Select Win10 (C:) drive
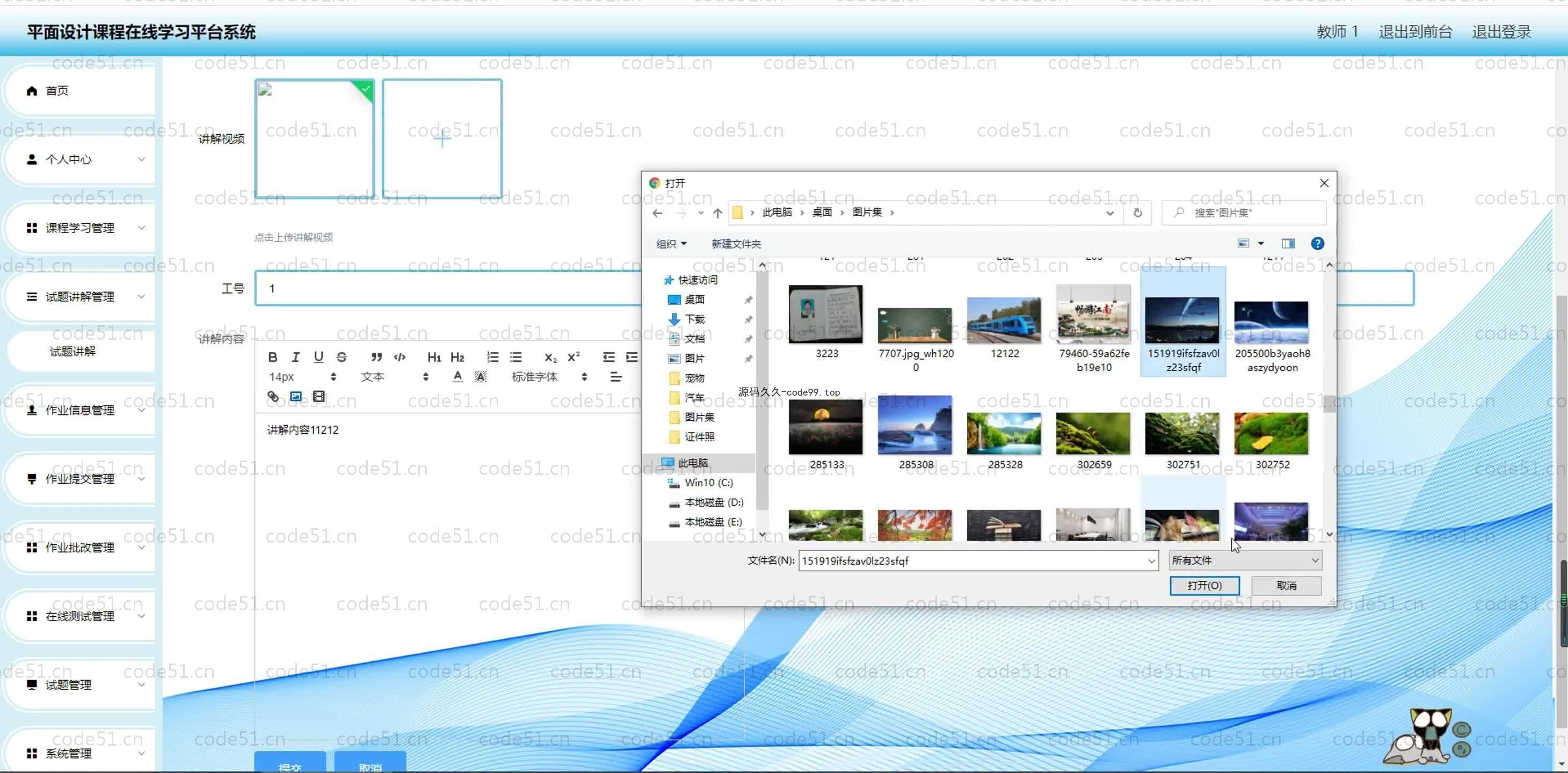 [708, 483]
